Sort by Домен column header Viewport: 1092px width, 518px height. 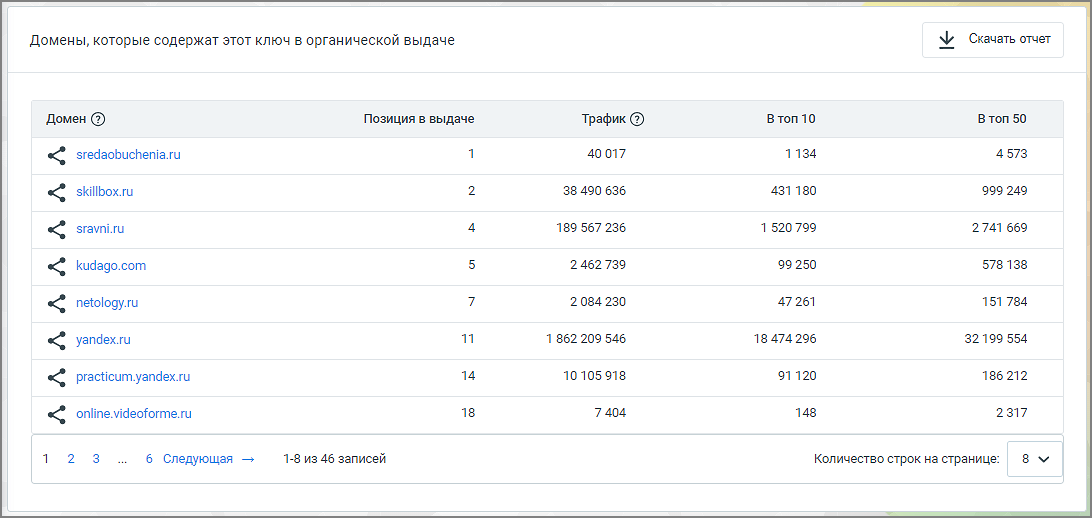pos(66,119)
